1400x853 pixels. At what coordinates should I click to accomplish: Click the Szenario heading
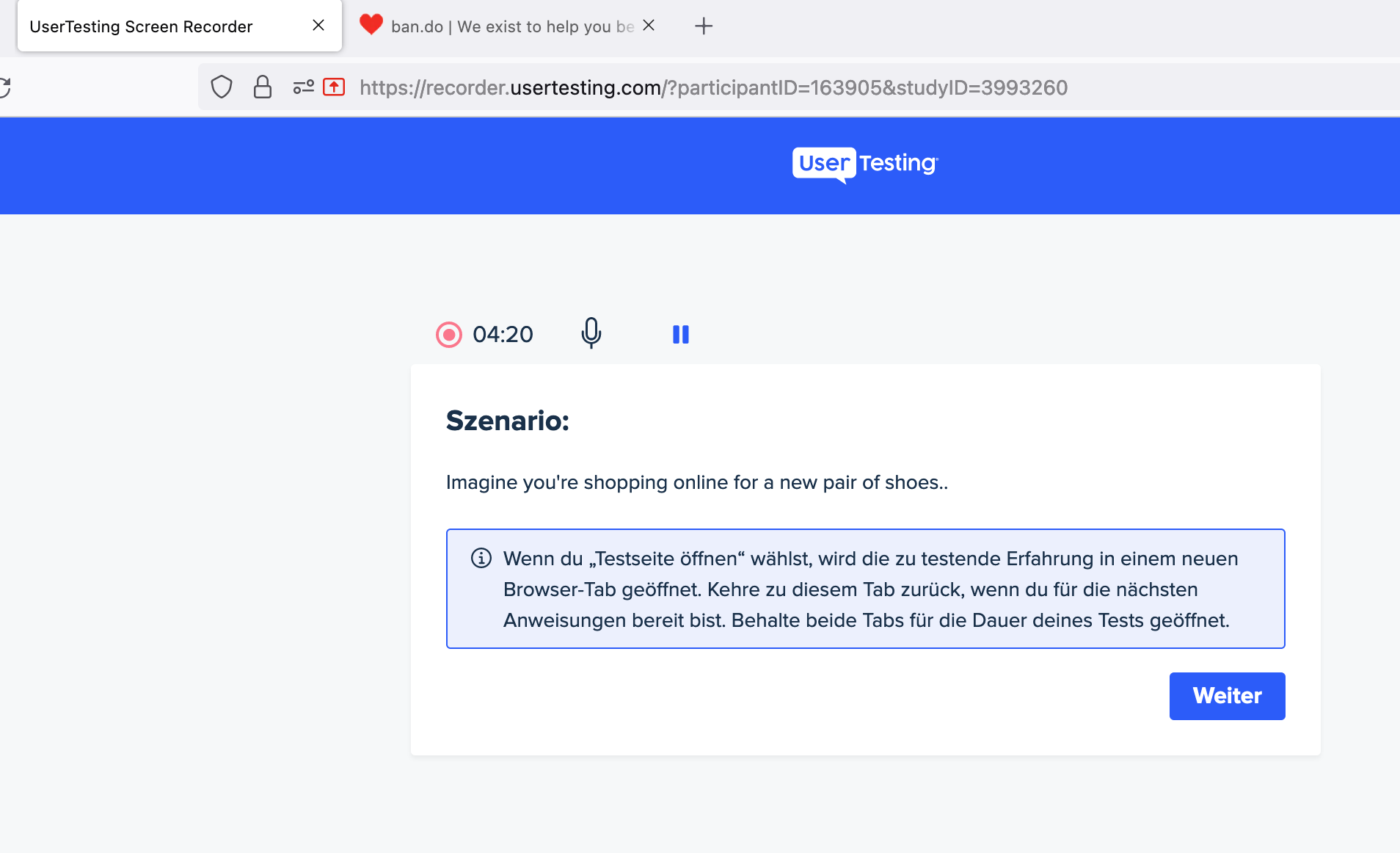coord(508,421)
